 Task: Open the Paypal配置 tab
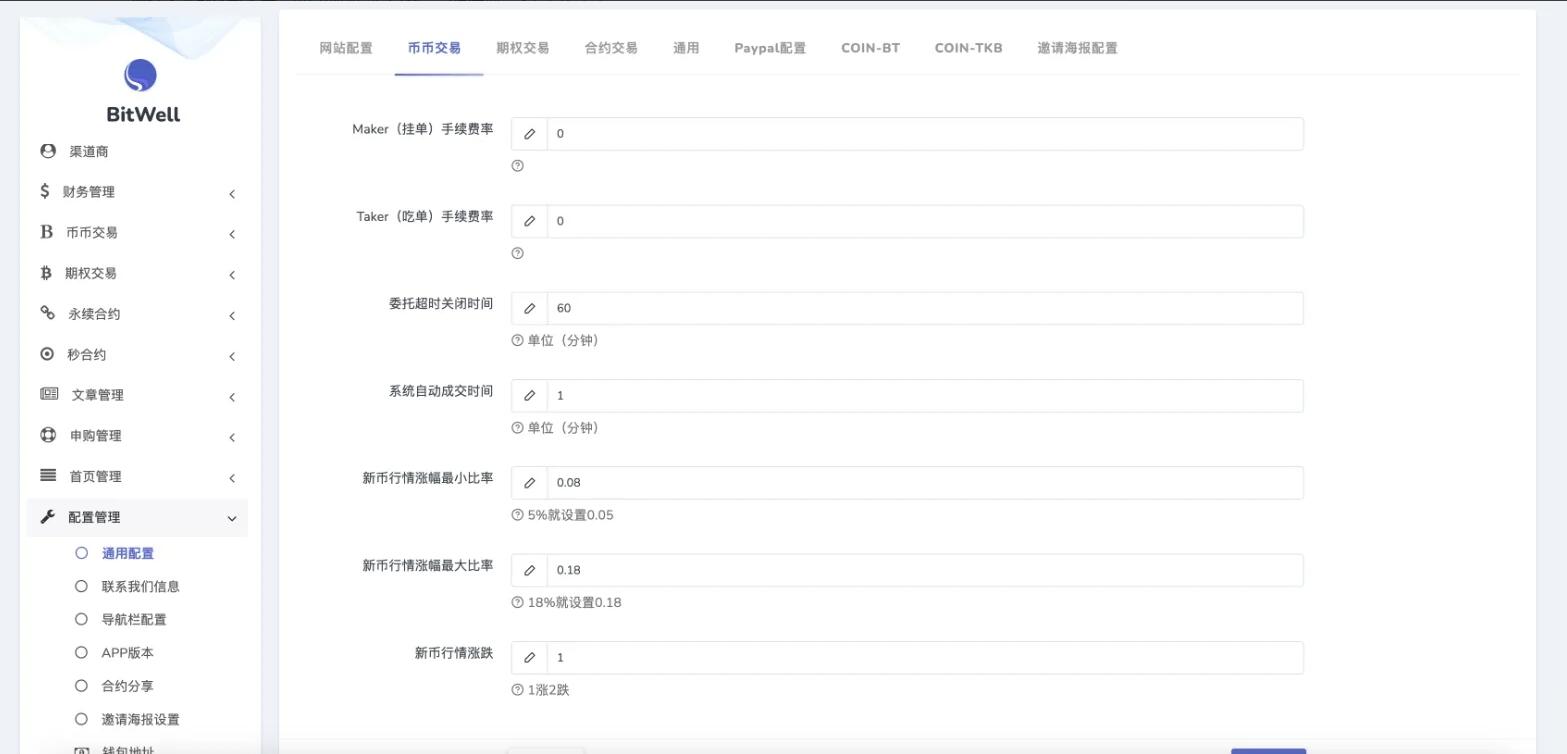click(x=769, y=48)
